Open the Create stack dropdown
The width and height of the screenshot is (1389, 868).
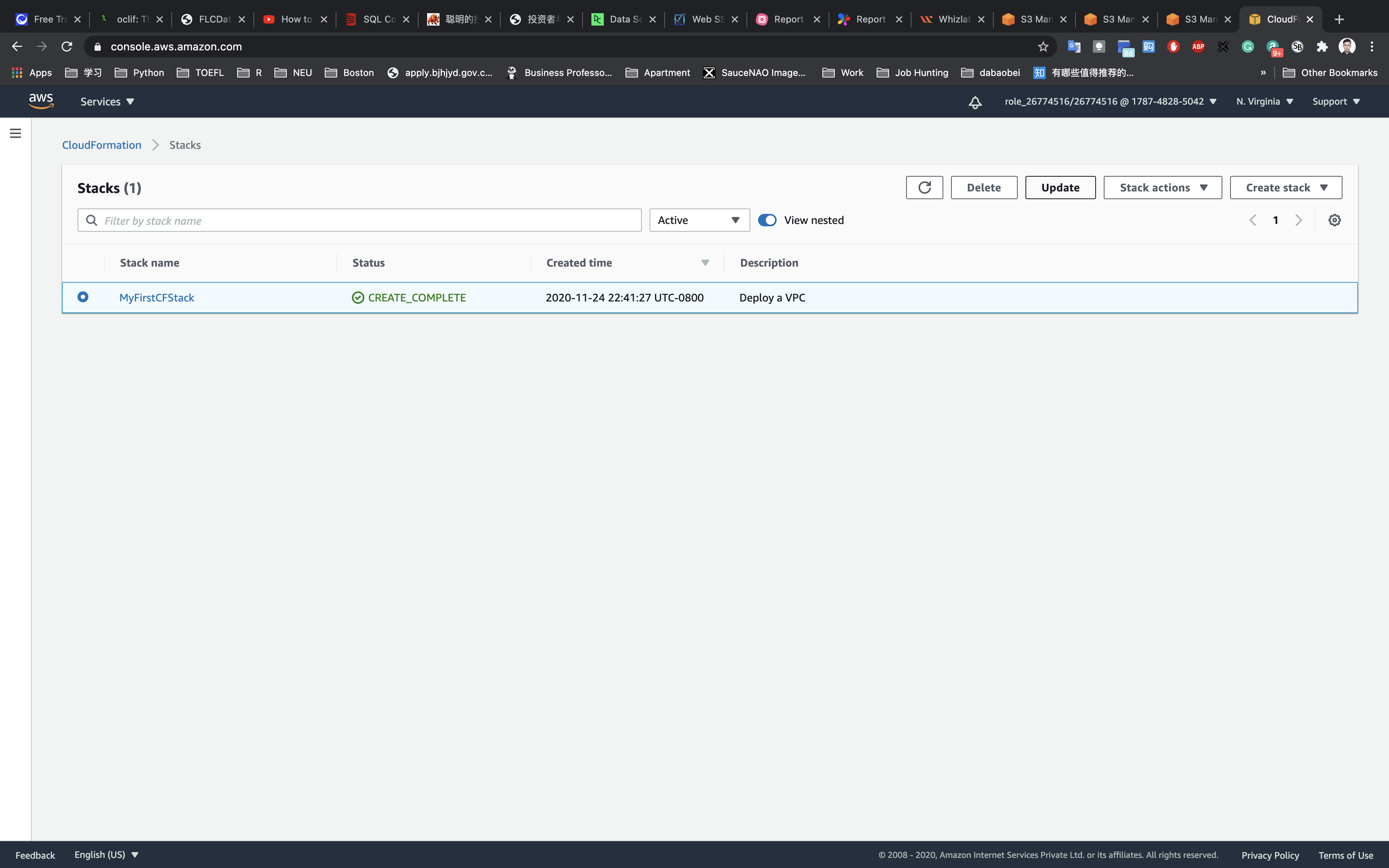(x=1286, y=188)
